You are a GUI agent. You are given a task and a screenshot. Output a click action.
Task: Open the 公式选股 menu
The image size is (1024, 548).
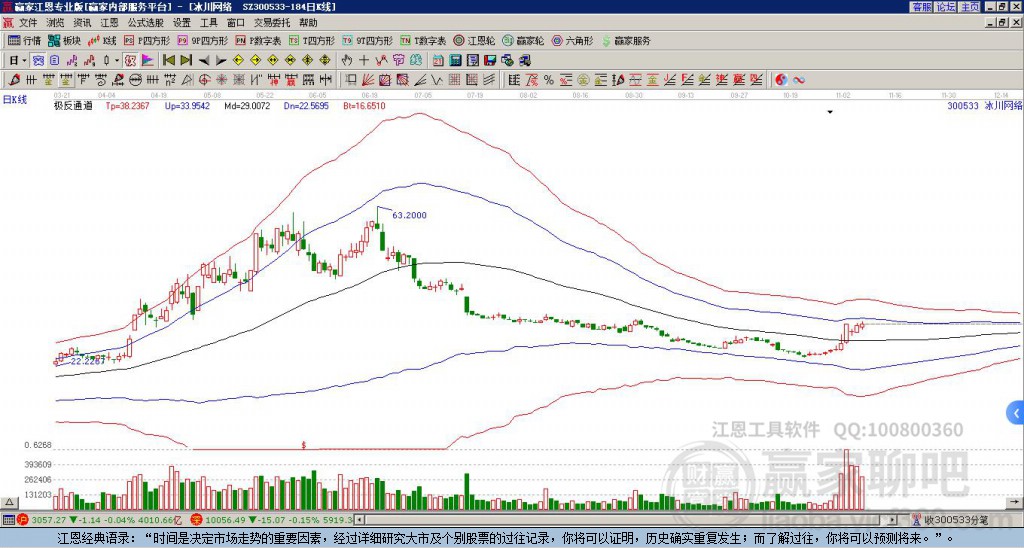click(145, 23)
